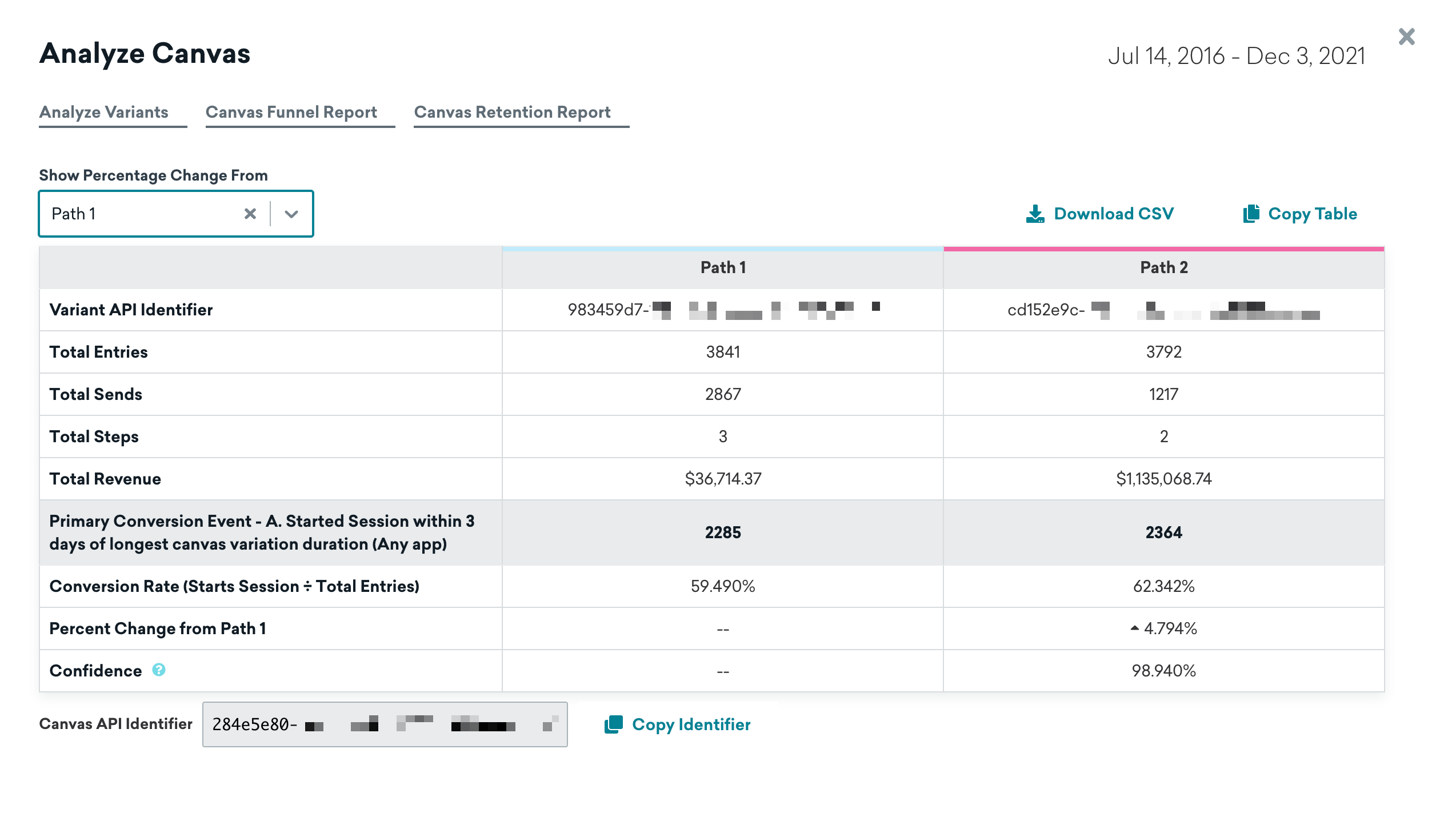Close the Analyze Canvas dialog
This screenshot has height=817, width=1456.
[1406, 37]
